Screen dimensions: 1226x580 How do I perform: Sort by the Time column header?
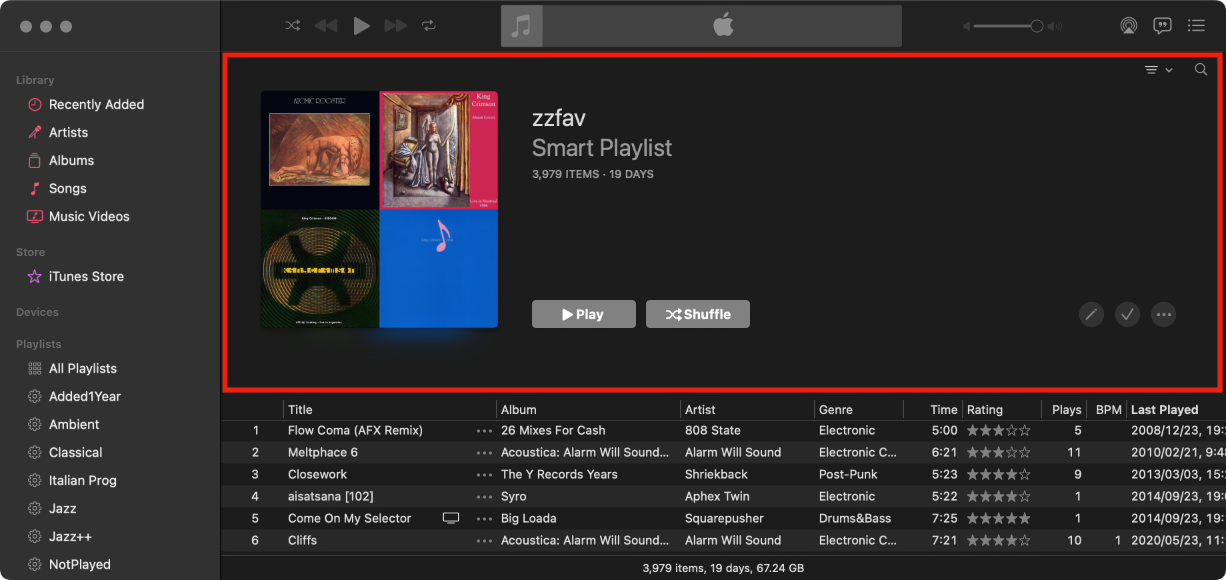click(x=932, y=409)
